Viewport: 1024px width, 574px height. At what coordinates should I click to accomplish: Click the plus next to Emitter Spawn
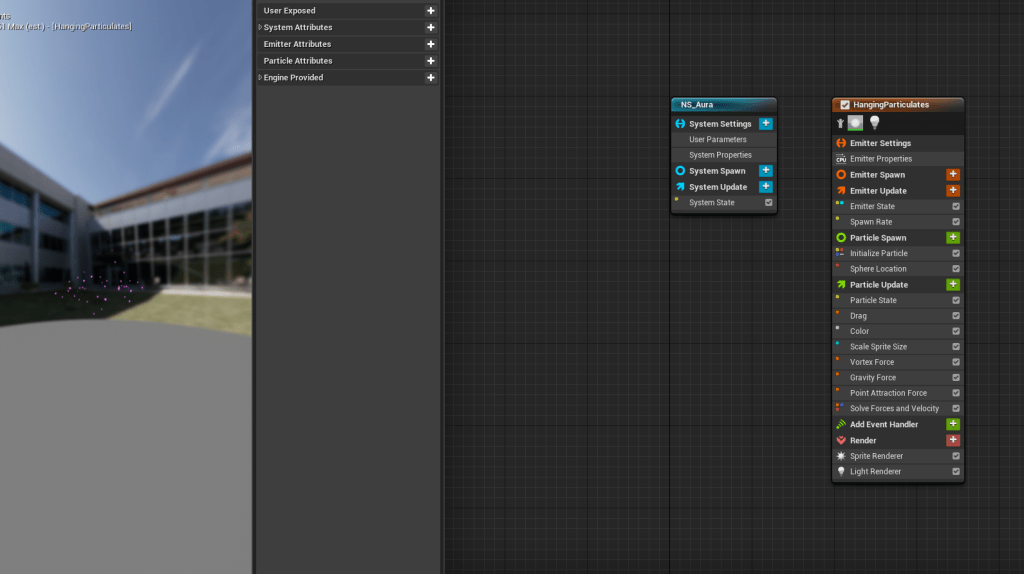click(952, 175)
